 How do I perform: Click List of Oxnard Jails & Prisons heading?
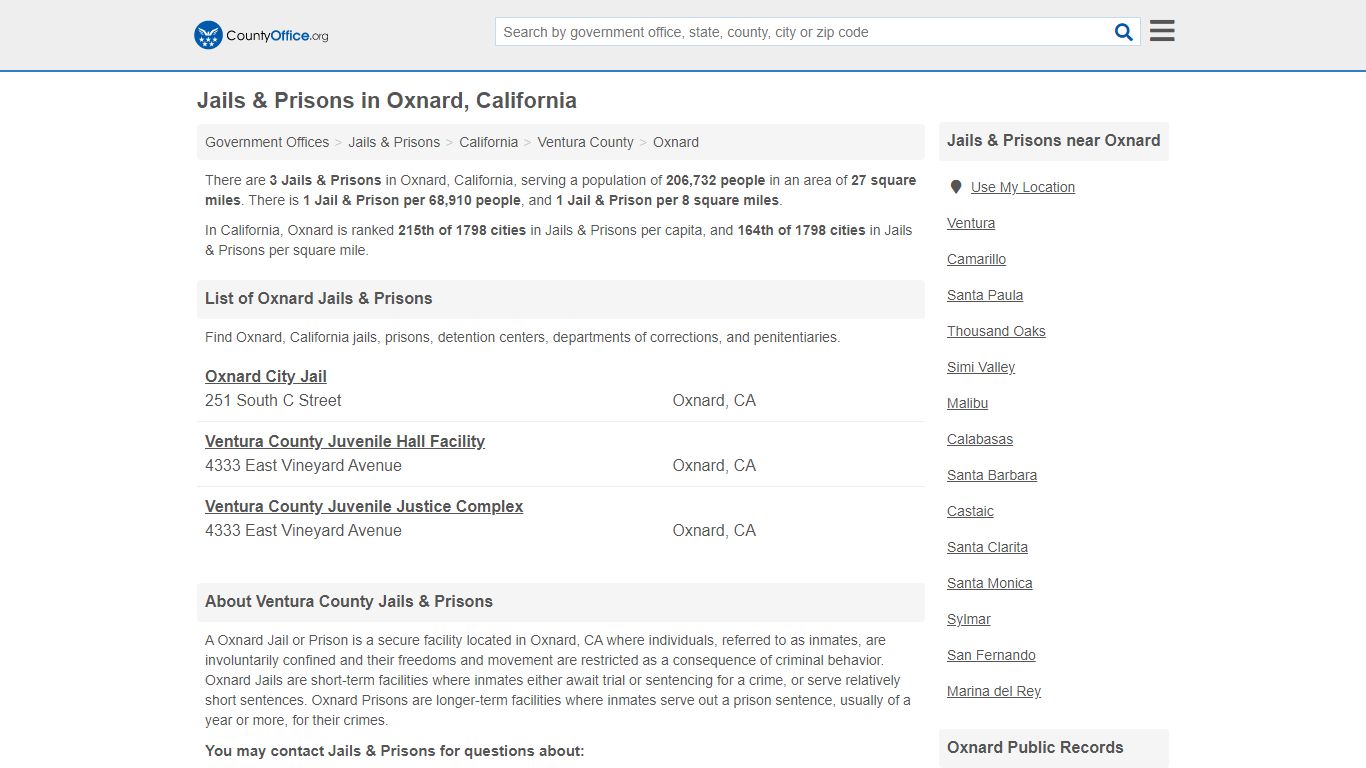point(319,298)
